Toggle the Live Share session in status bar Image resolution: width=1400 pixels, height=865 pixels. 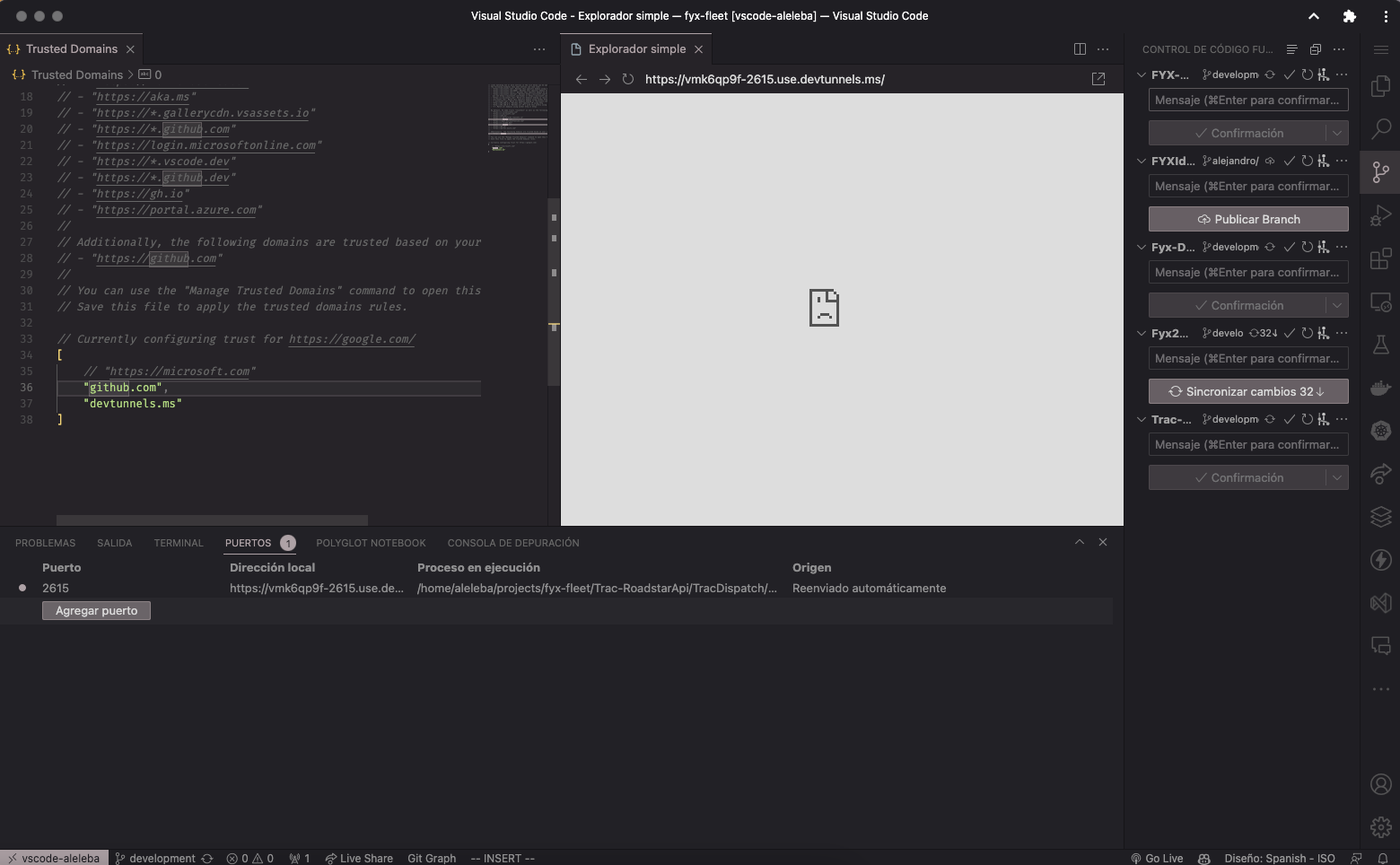(359, 858)
